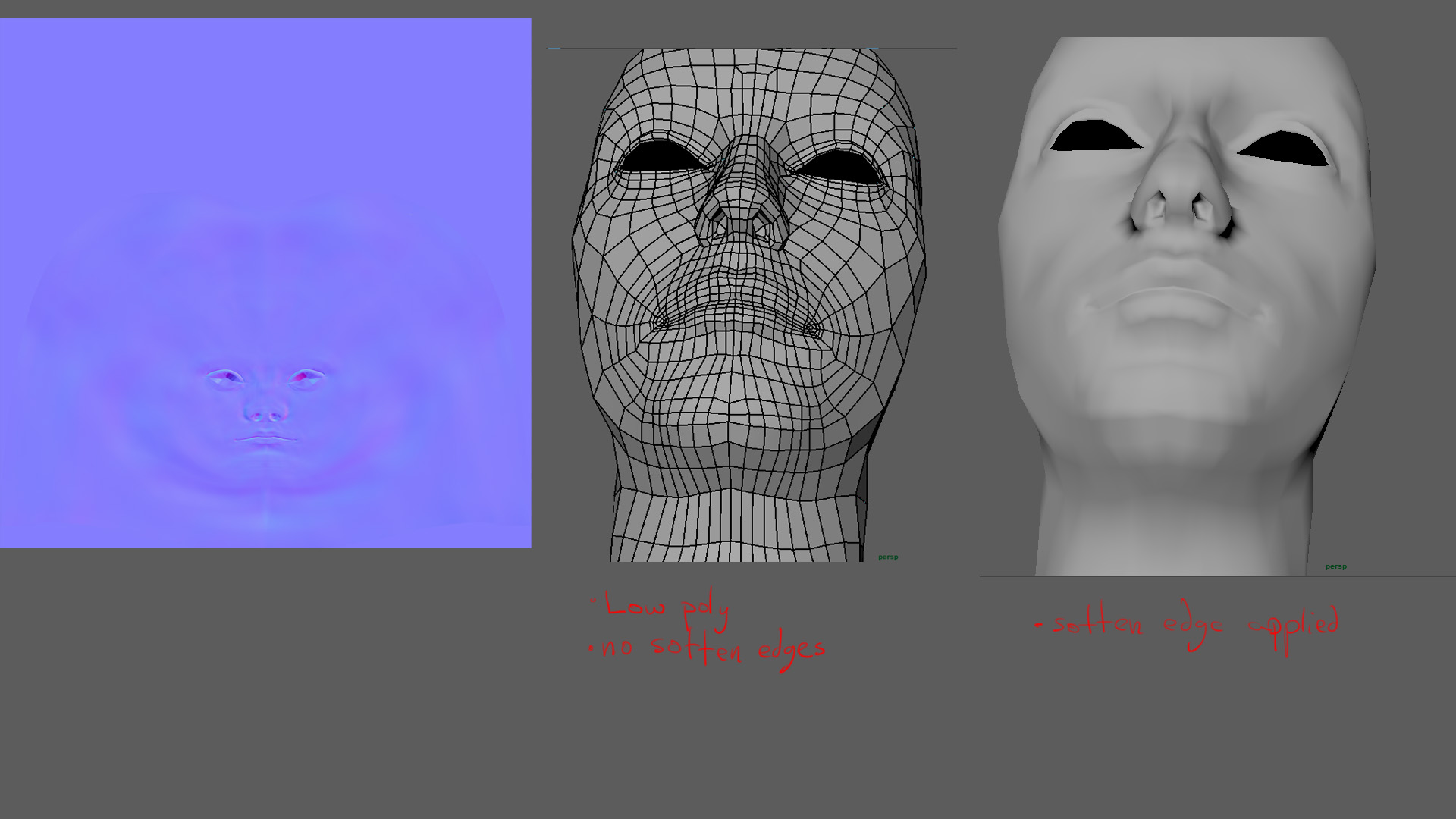Click the smooth shaded head render
Image resolution: width=1456 pixels, height=819 pixels.
[1188, 306]
